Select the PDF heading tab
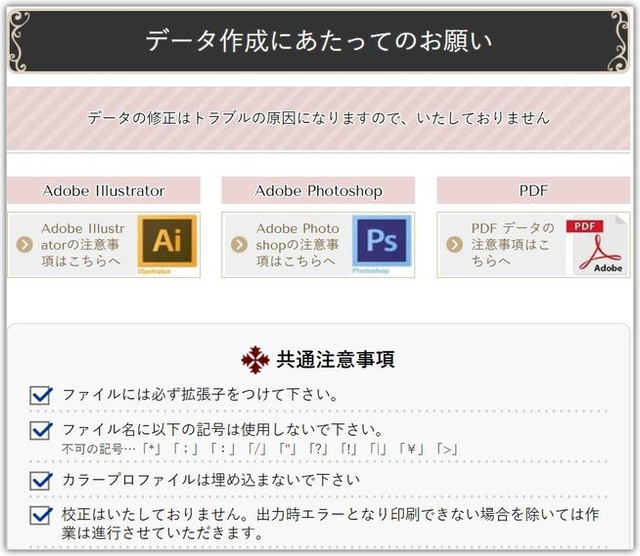Image resolution: width=640 pixels, height=556 pixels. click(533, 190)
